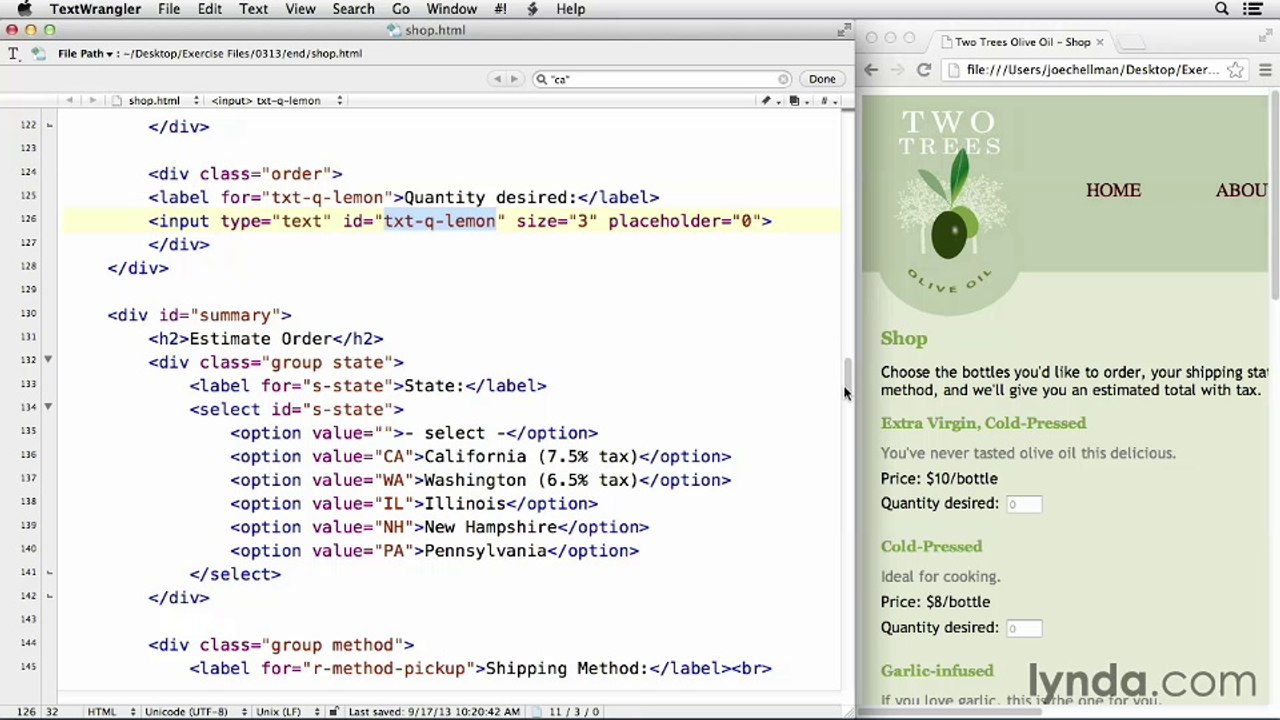
Task: Click the Estimate Order heading on line 131
Action: [261, 338]
